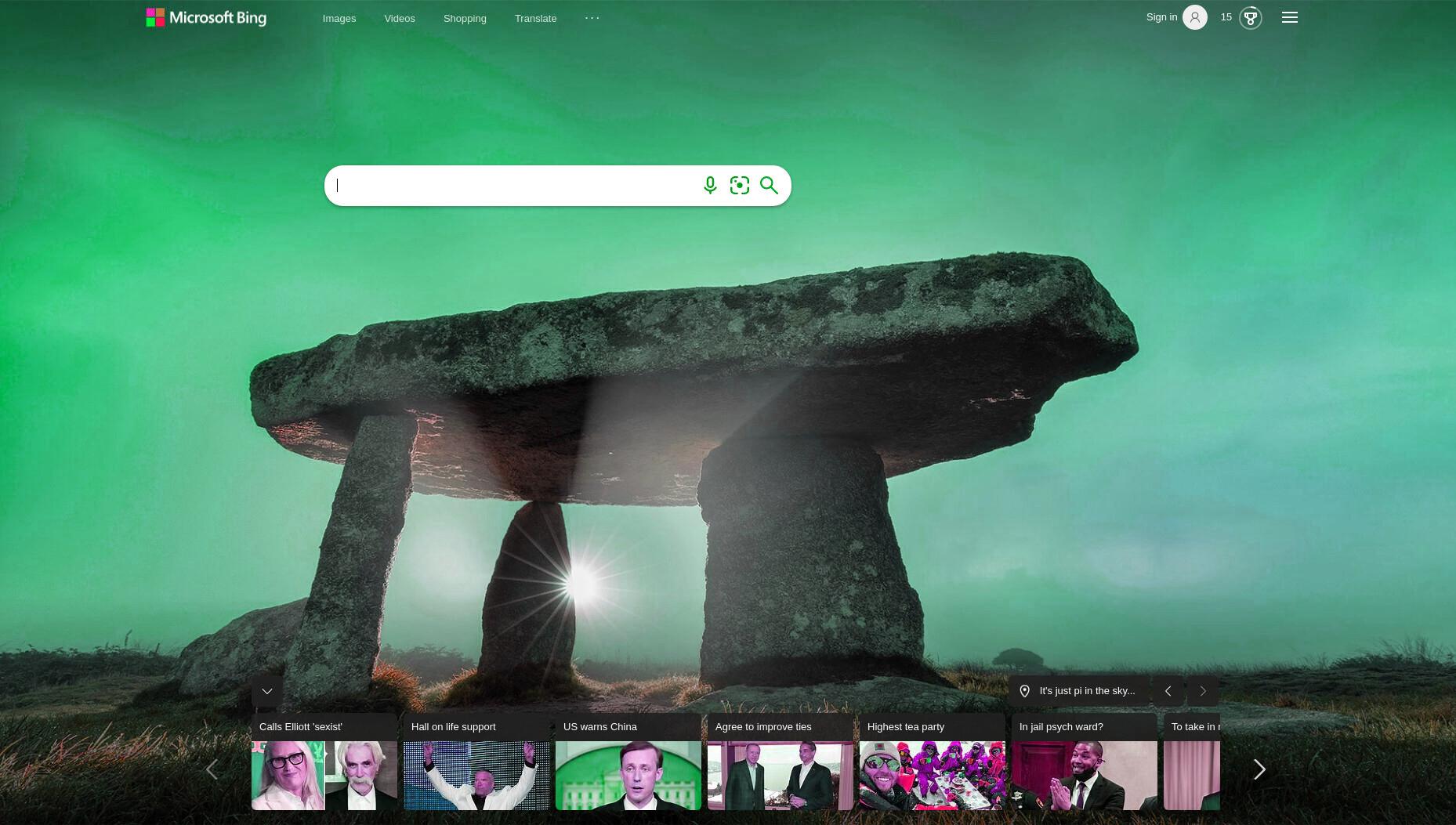The height and width of the screenshot is (825, 1456).
Task: Open the "Highest tea party" headline
Action: coord(906,727)
